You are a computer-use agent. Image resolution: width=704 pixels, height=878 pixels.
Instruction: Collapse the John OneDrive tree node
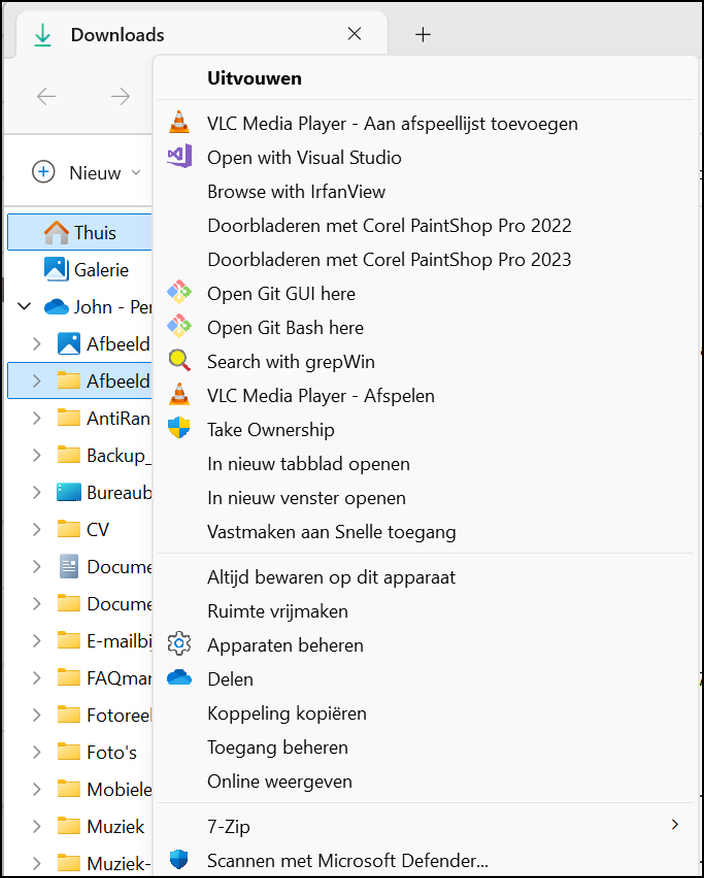click(24, 307)
